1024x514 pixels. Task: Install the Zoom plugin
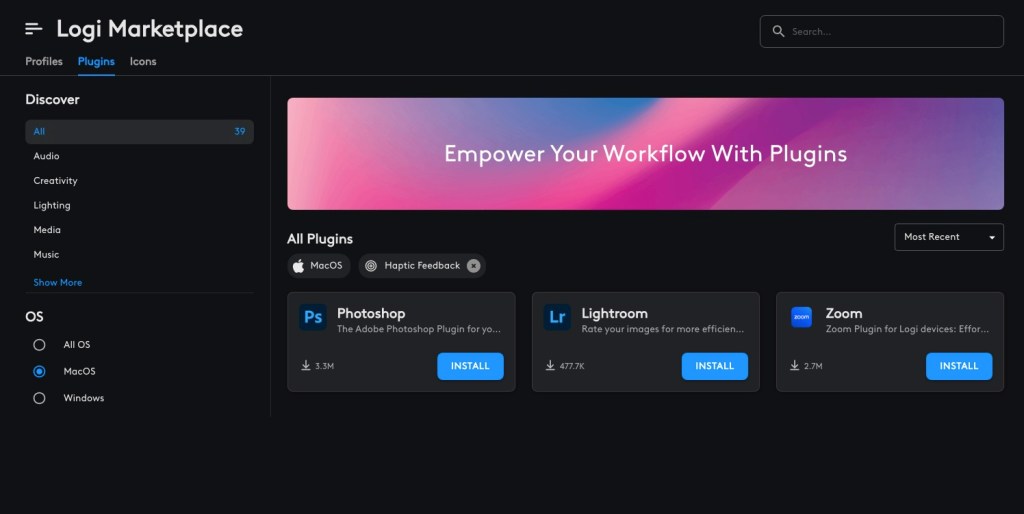[x=959, y=366]
